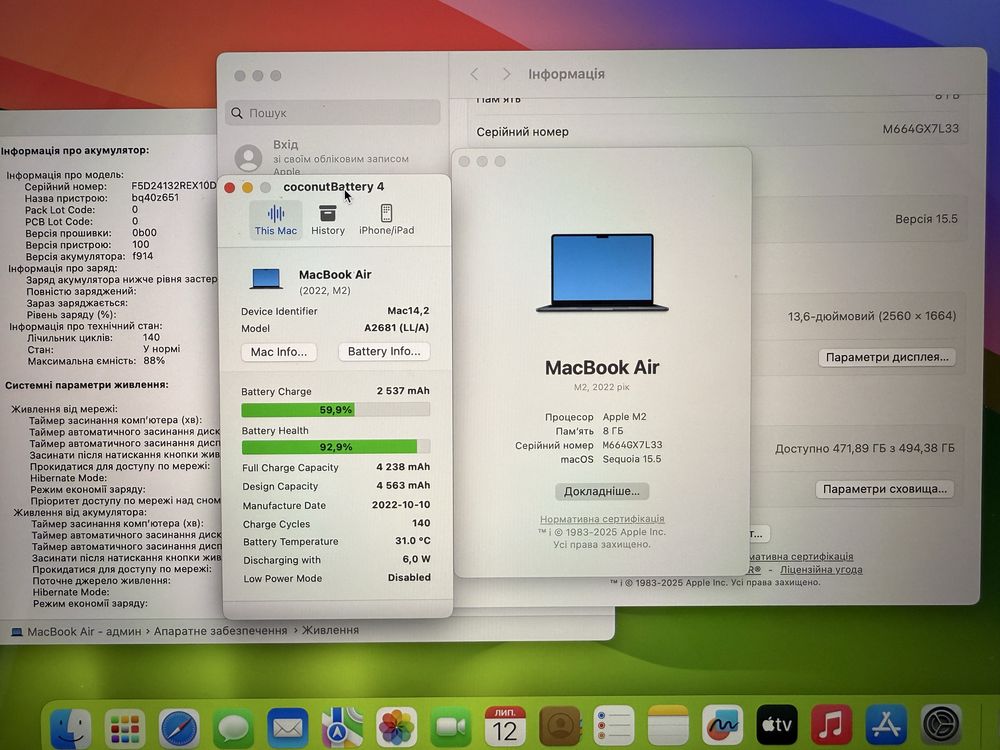1000x750 pixels.
Task: Click Full Charge Capacity 4 238 mAh
Action: tap(403, 467)
